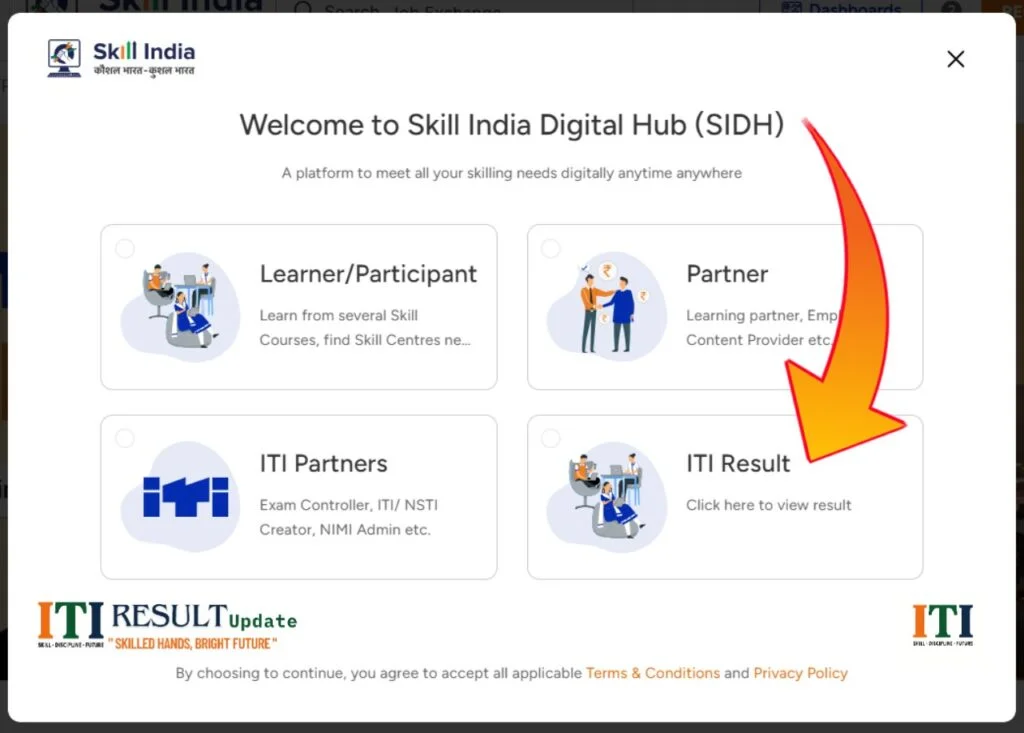Click 'Click here to view result' text
The width and height of the screenshot is (1024, 733).
coord(769,505)
